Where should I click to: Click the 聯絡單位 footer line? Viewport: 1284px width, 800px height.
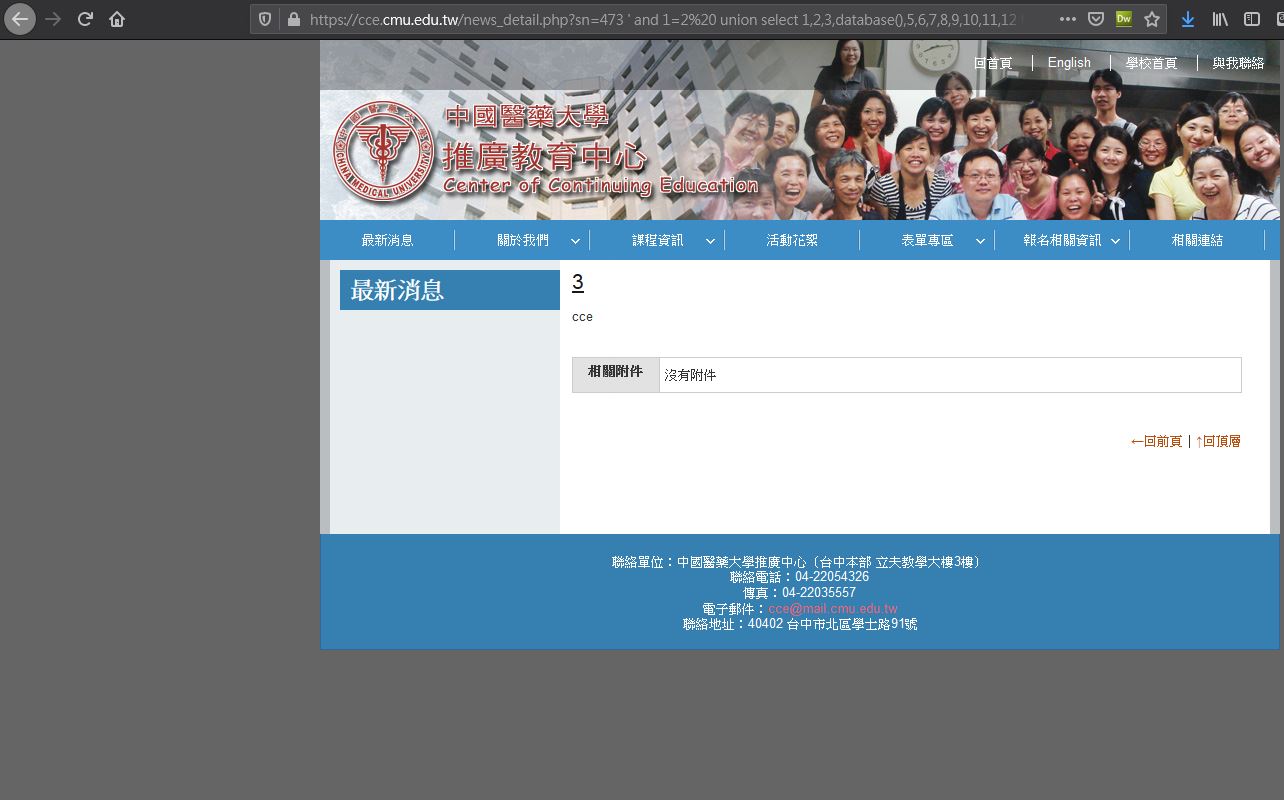pos(798,562)
